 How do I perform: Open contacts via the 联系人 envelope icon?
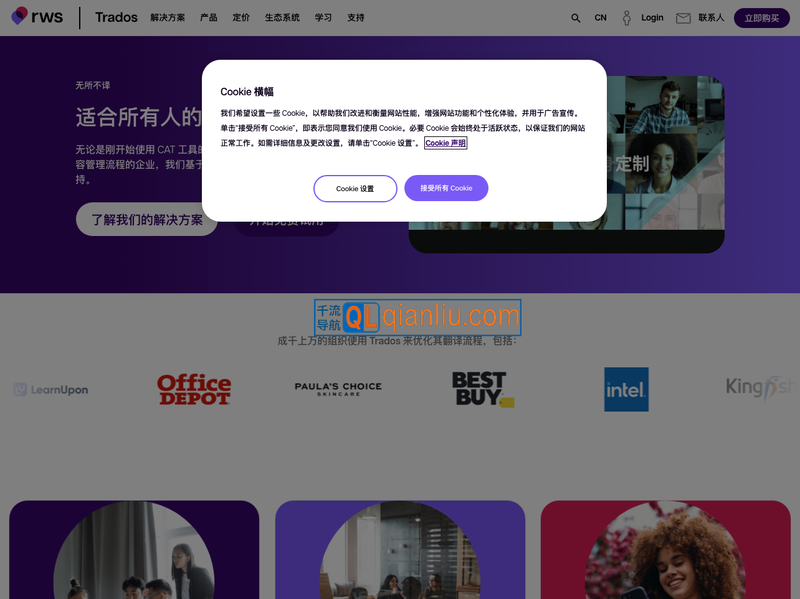(683, 17)
